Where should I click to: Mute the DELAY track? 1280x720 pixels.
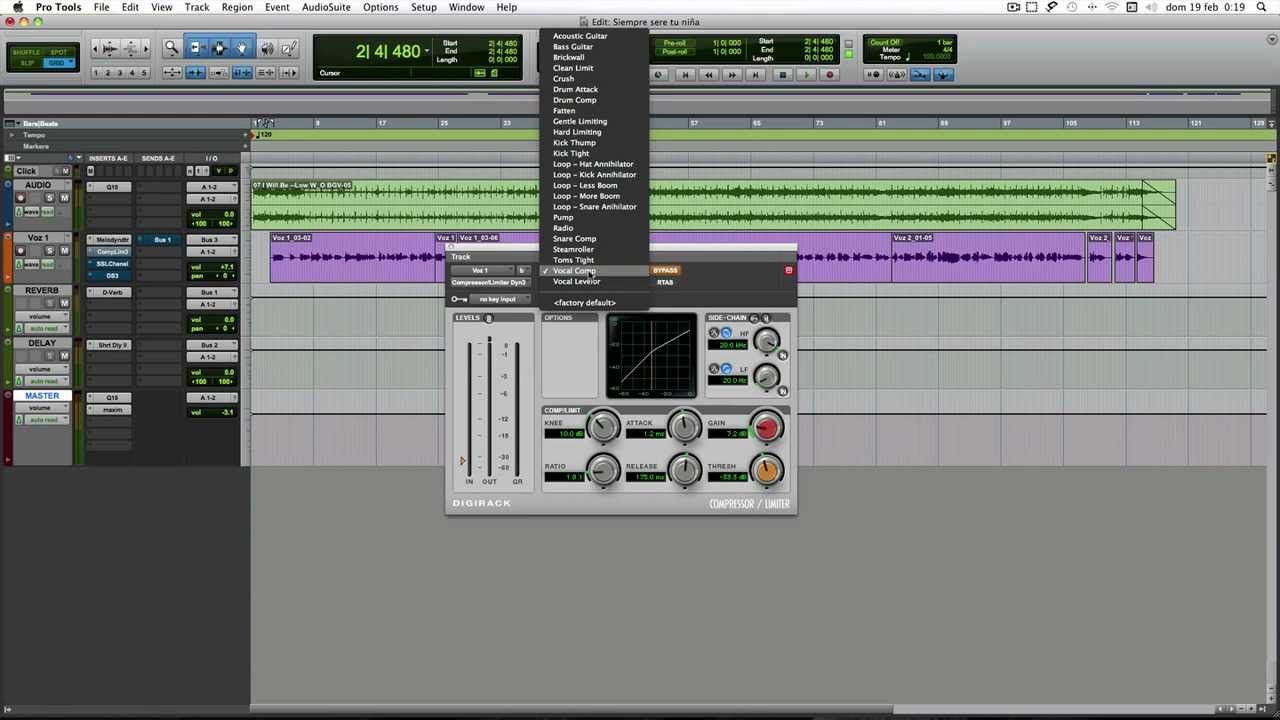65,356
